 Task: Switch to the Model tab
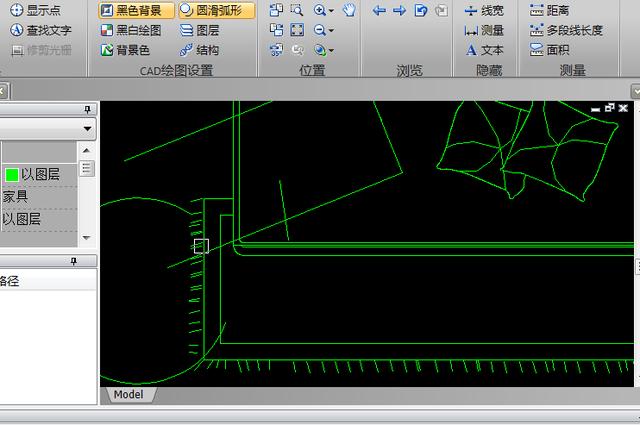coord(128,394)
